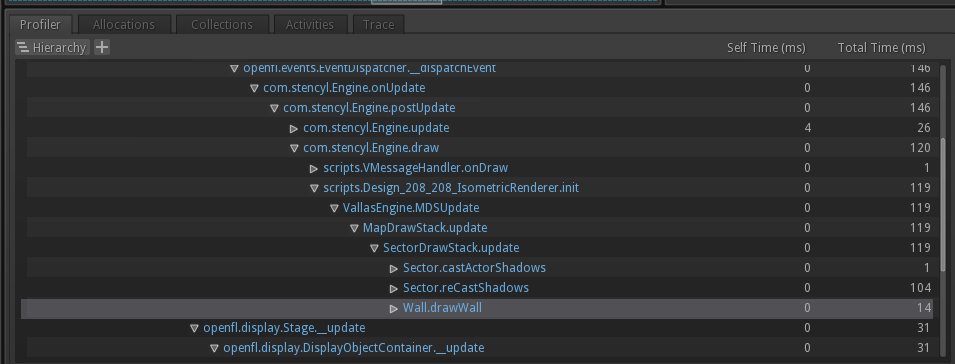Expand Sector.reCastShadows node
The height and width of the screenshot is (364, 955).
point(393,288)
